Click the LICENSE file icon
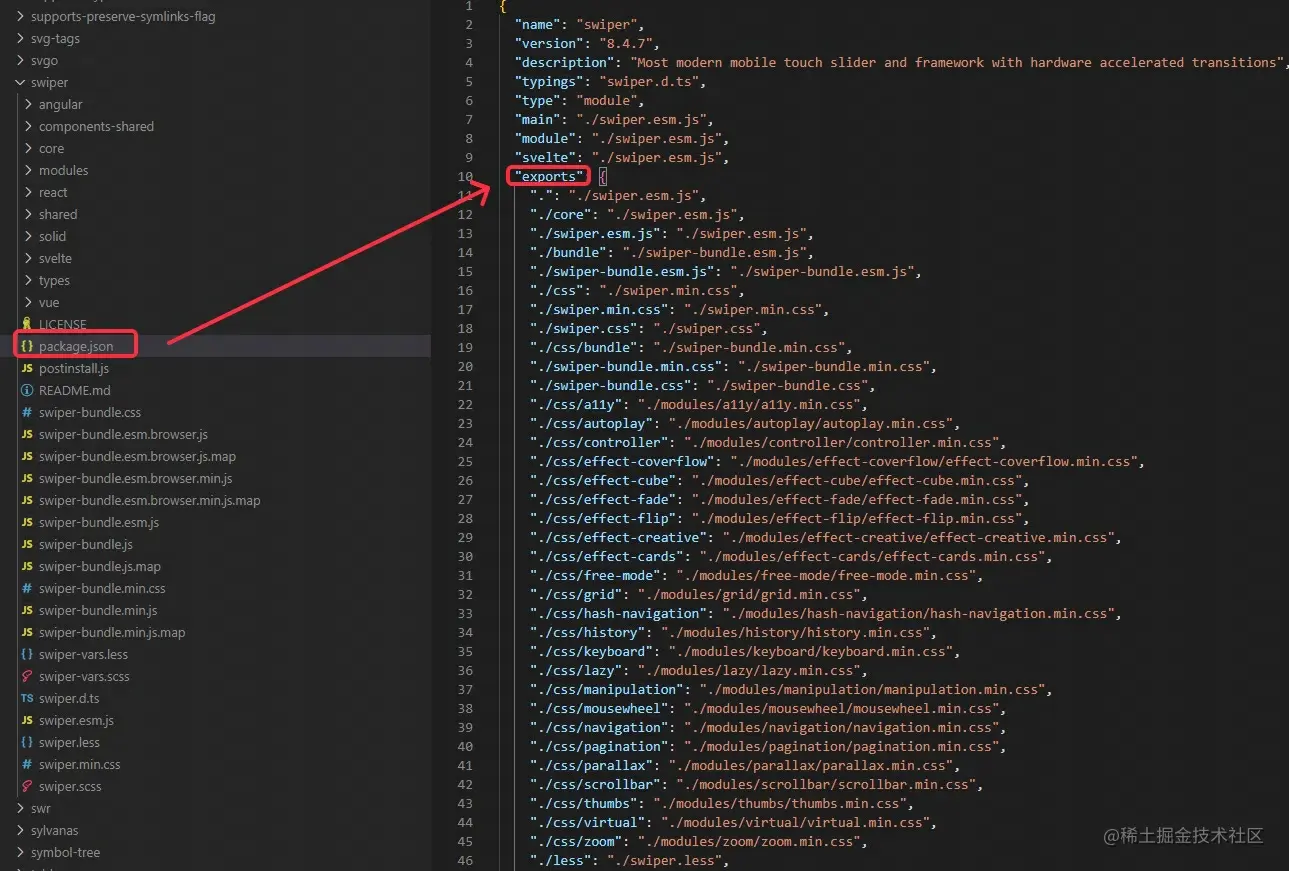The image size is (1289, 871). 27,324
